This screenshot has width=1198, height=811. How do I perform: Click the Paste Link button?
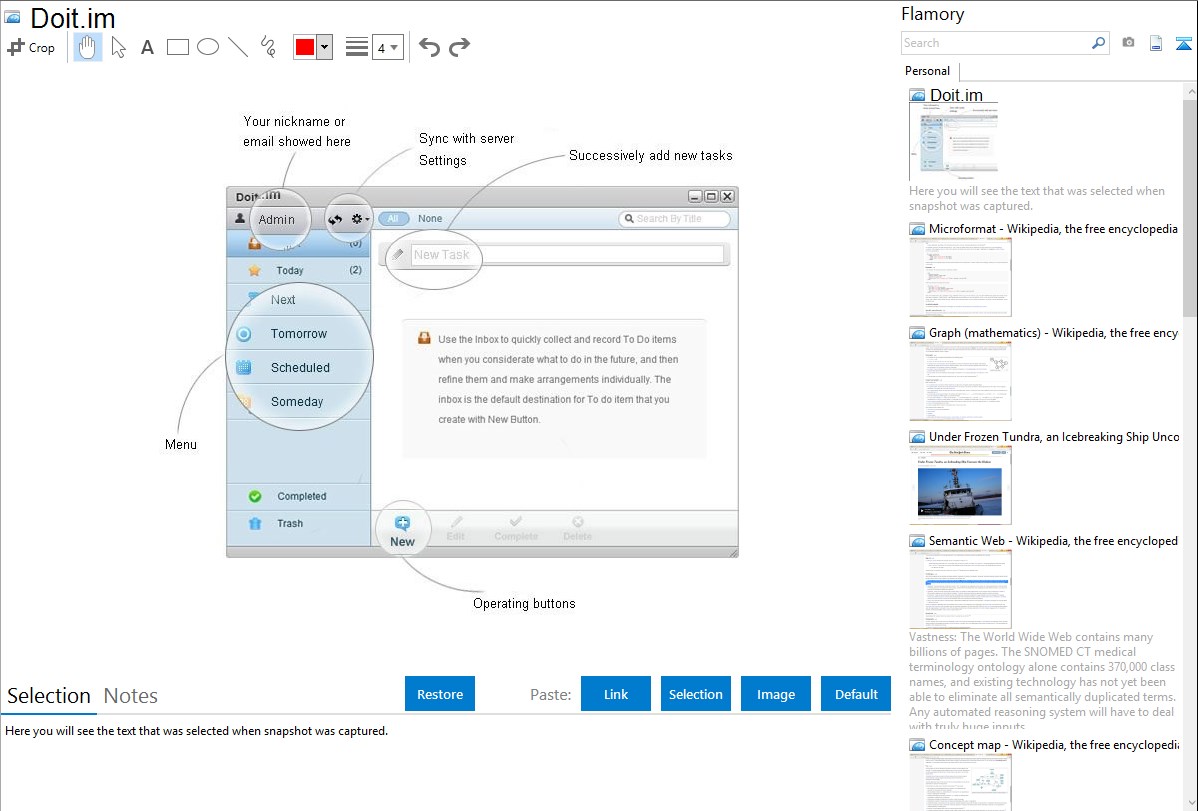click(x=616, y=694)
